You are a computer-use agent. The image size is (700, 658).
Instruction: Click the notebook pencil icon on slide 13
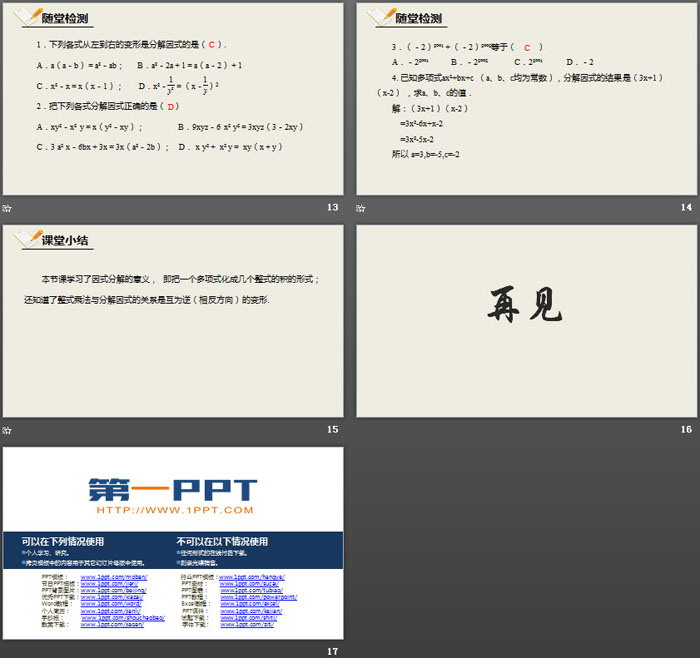(24, 17)
